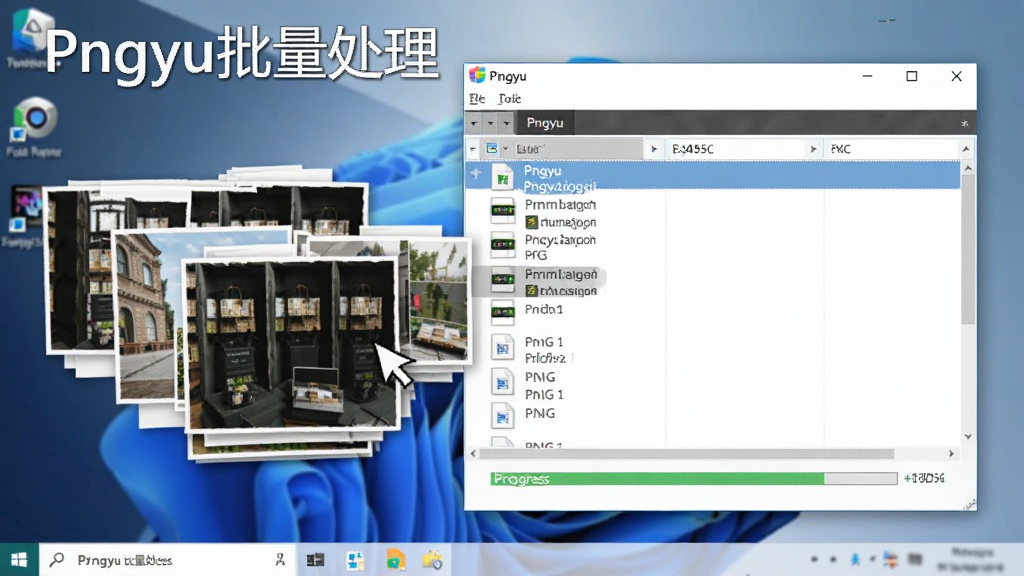Click the green file icon of Pngyu row

(502, 176)
